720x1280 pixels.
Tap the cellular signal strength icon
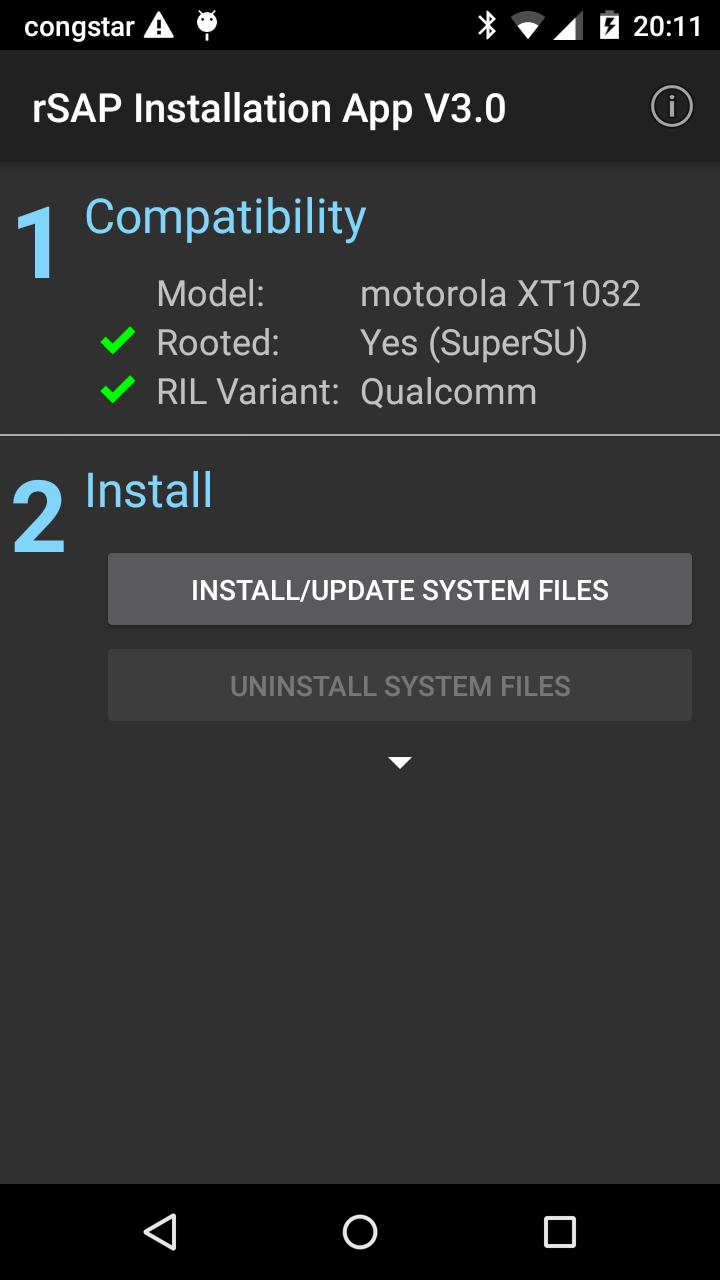click(x=567, y=26)
